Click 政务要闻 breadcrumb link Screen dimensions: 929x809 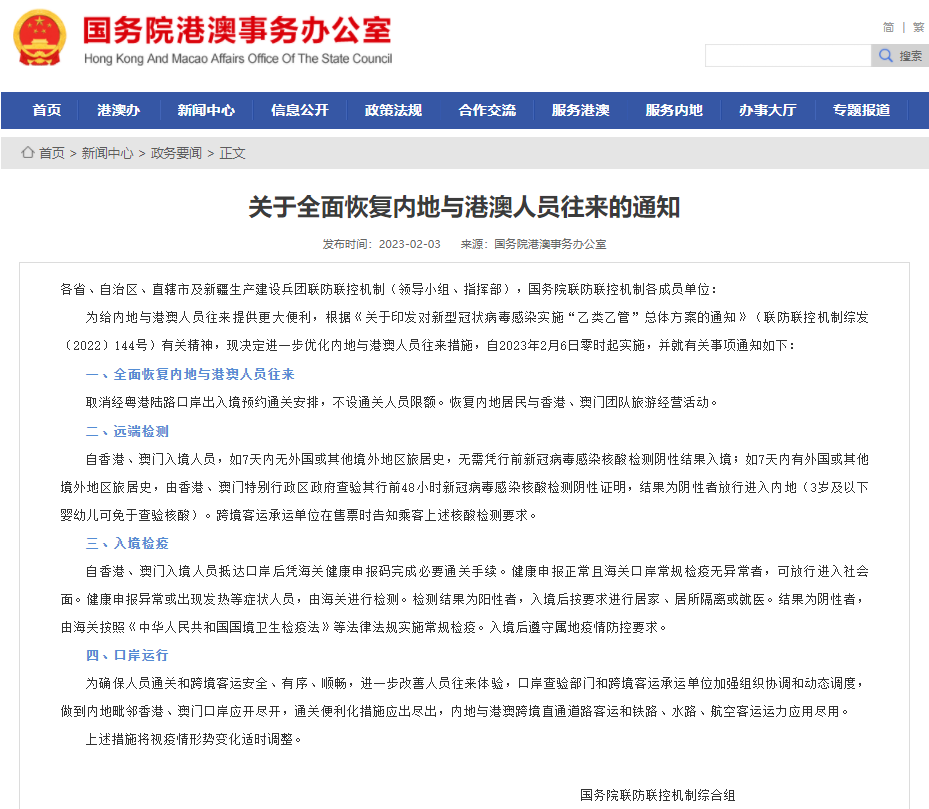(176, 153)
